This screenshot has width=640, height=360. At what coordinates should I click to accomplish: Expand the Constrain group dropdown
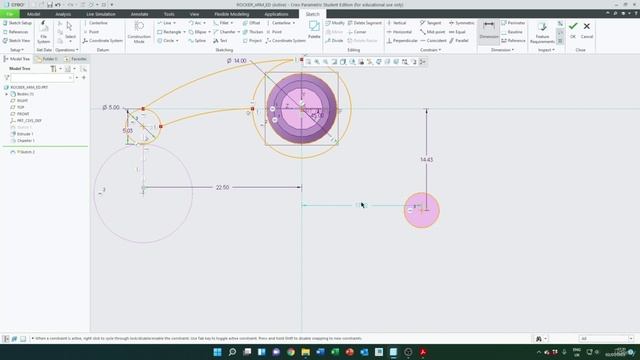click(430, 50)
